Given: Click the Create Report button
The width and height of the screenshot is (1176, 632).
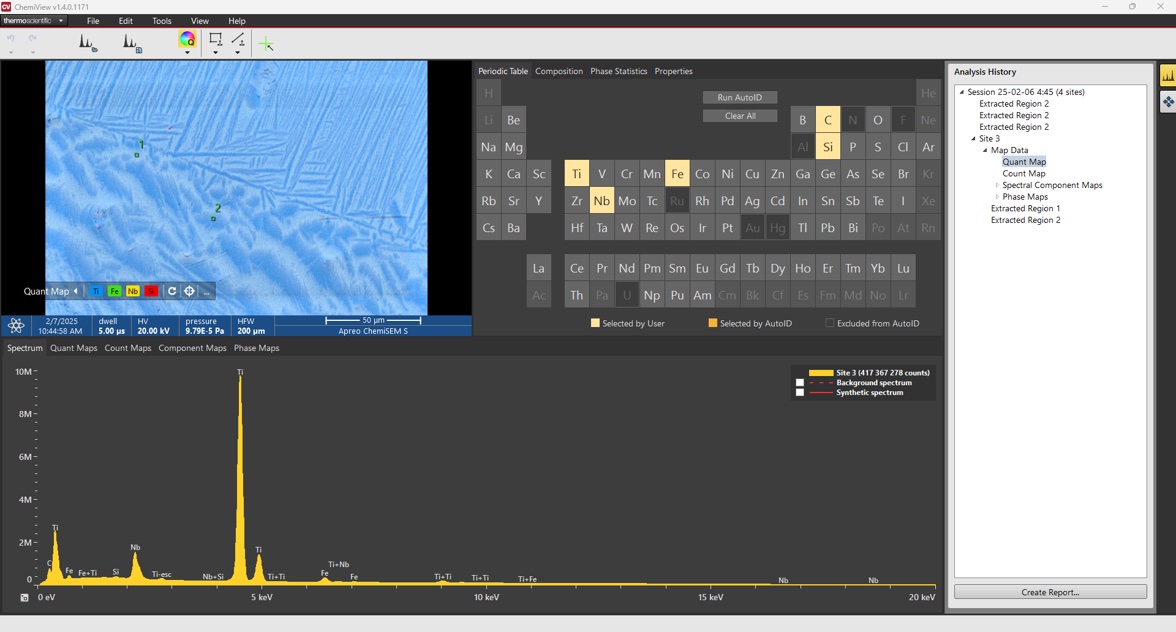Looking at the screenshot, I should tap(1049, 592).
